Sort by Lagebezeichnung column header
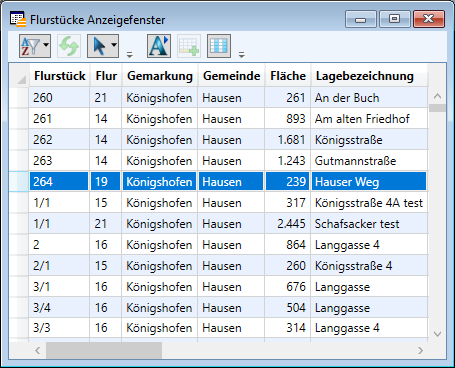Screen dimensions: 455x368 pos(369,76)
